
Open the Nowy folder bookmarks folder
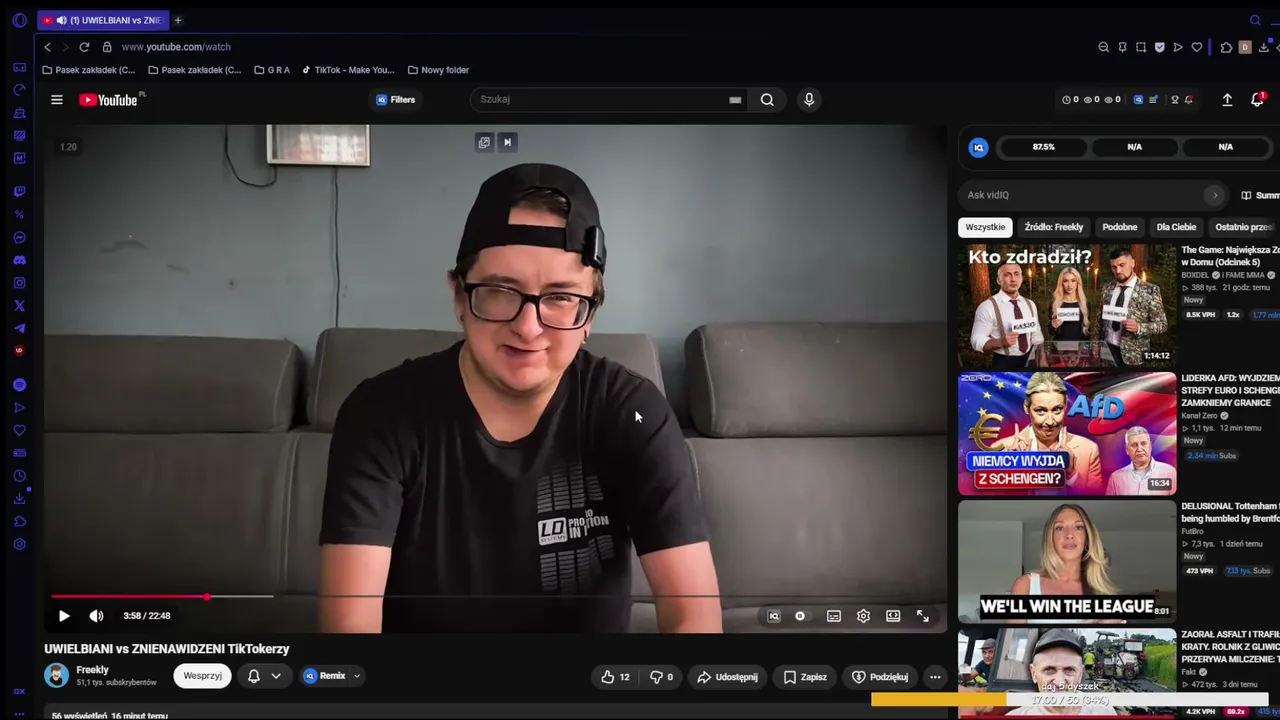[x=438, y=70]
